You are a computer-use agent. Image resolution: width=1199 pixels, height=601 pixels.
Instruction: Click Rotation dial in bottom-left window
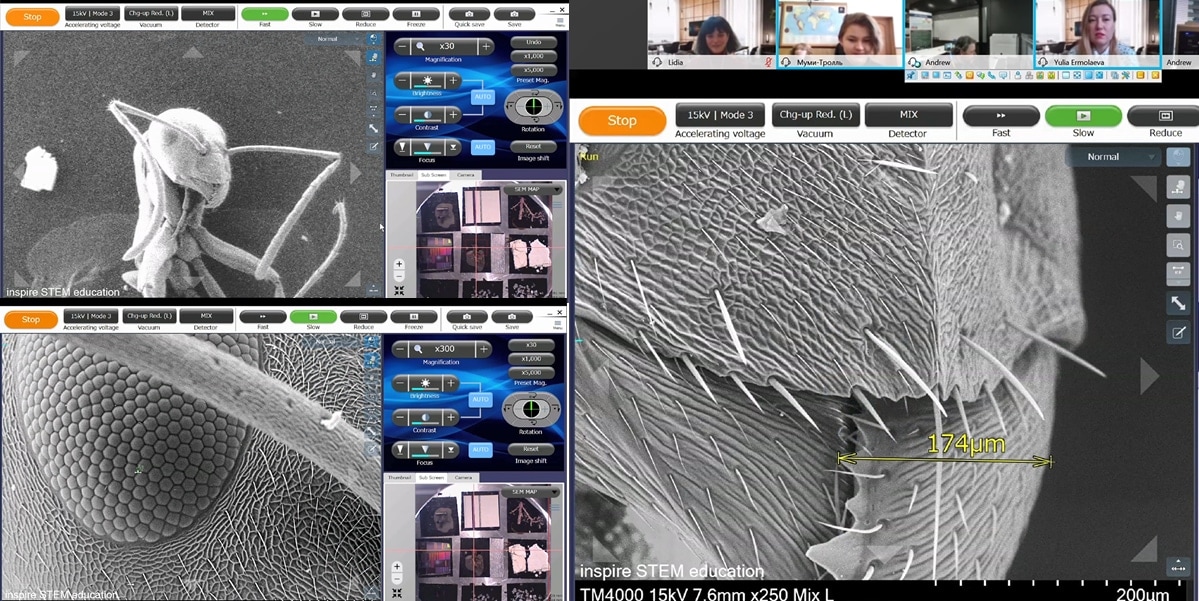tap(533, 407)
